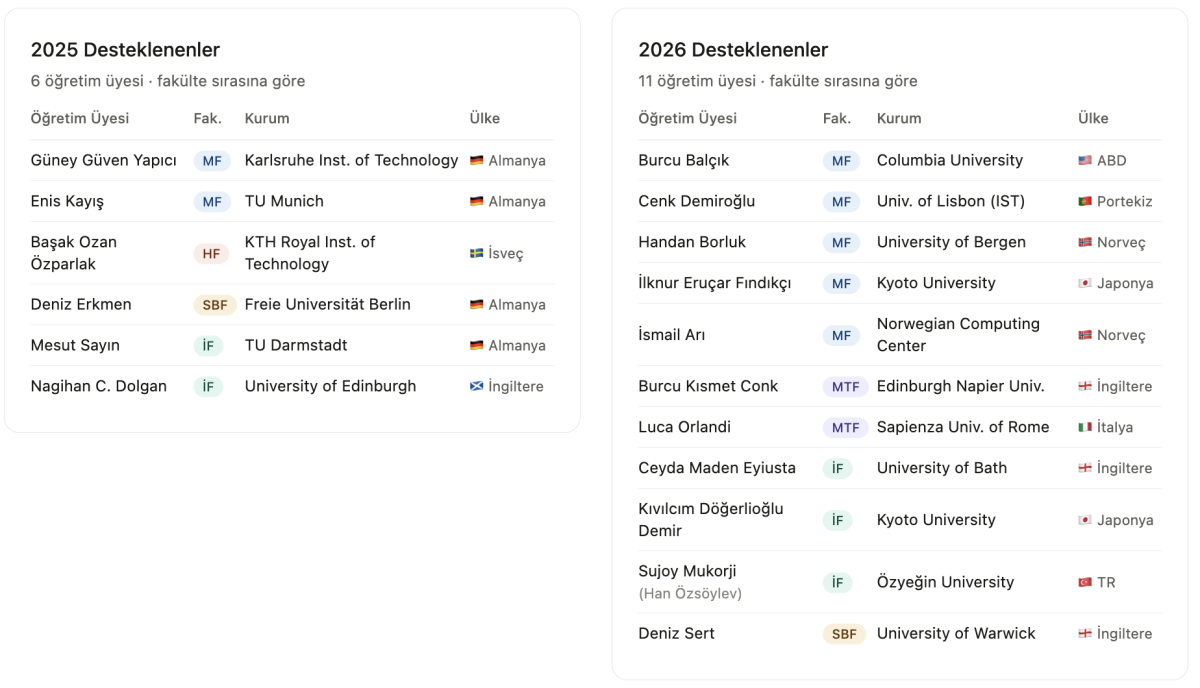1200x688 pixels.
Task: Click the Ülke column header in the 2026 table
Action: pyautogui.click(x=1093, y=118)
